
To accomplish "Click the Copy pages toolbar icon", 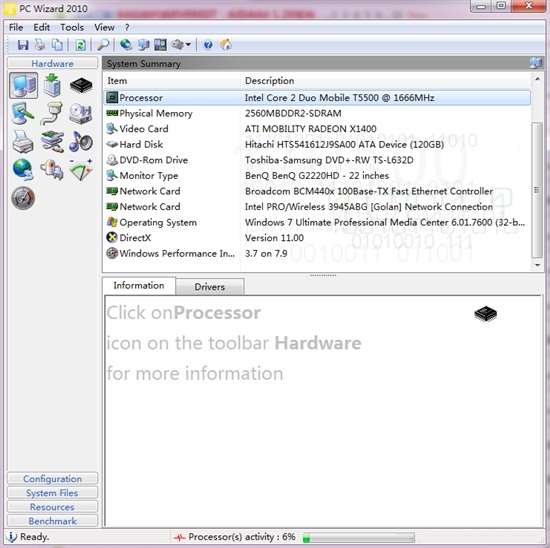I will tap(58, 45).
